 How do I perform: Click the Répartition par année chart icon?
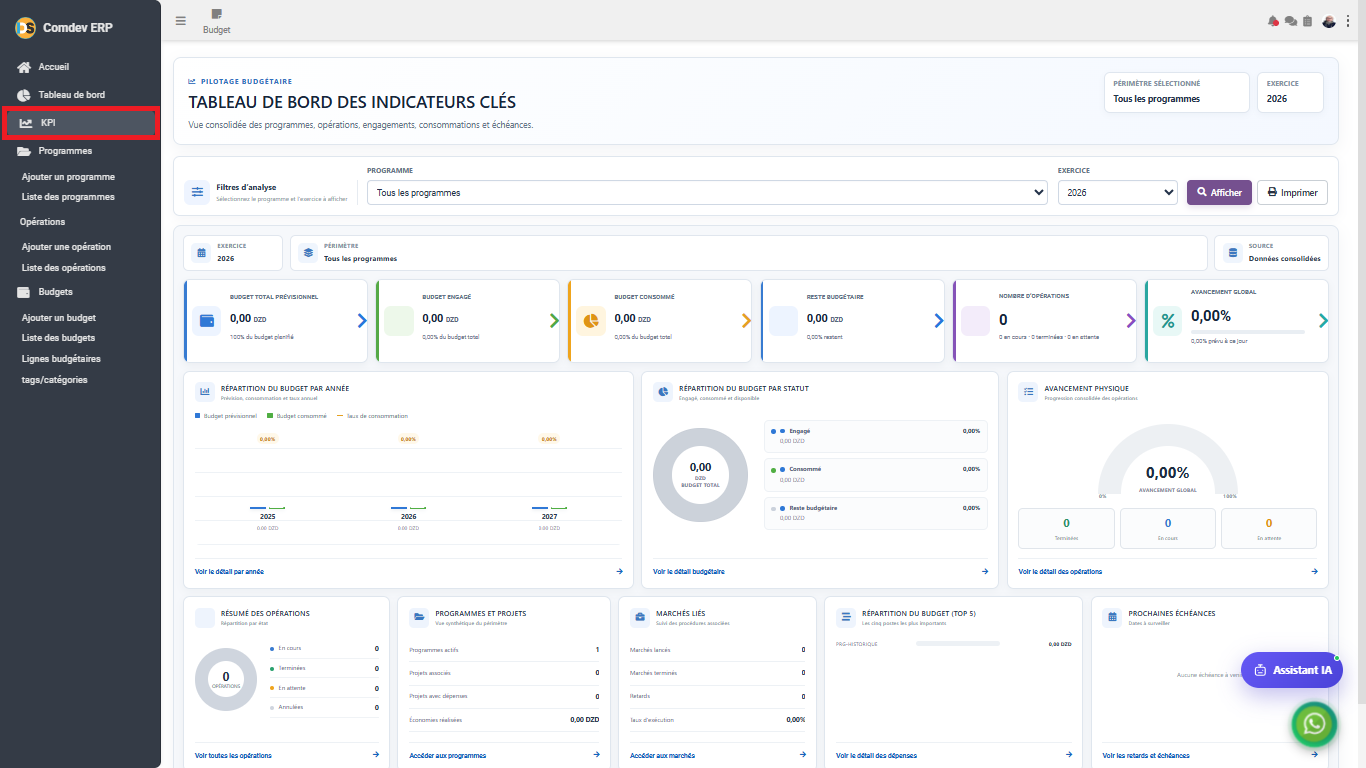point(205,392)
